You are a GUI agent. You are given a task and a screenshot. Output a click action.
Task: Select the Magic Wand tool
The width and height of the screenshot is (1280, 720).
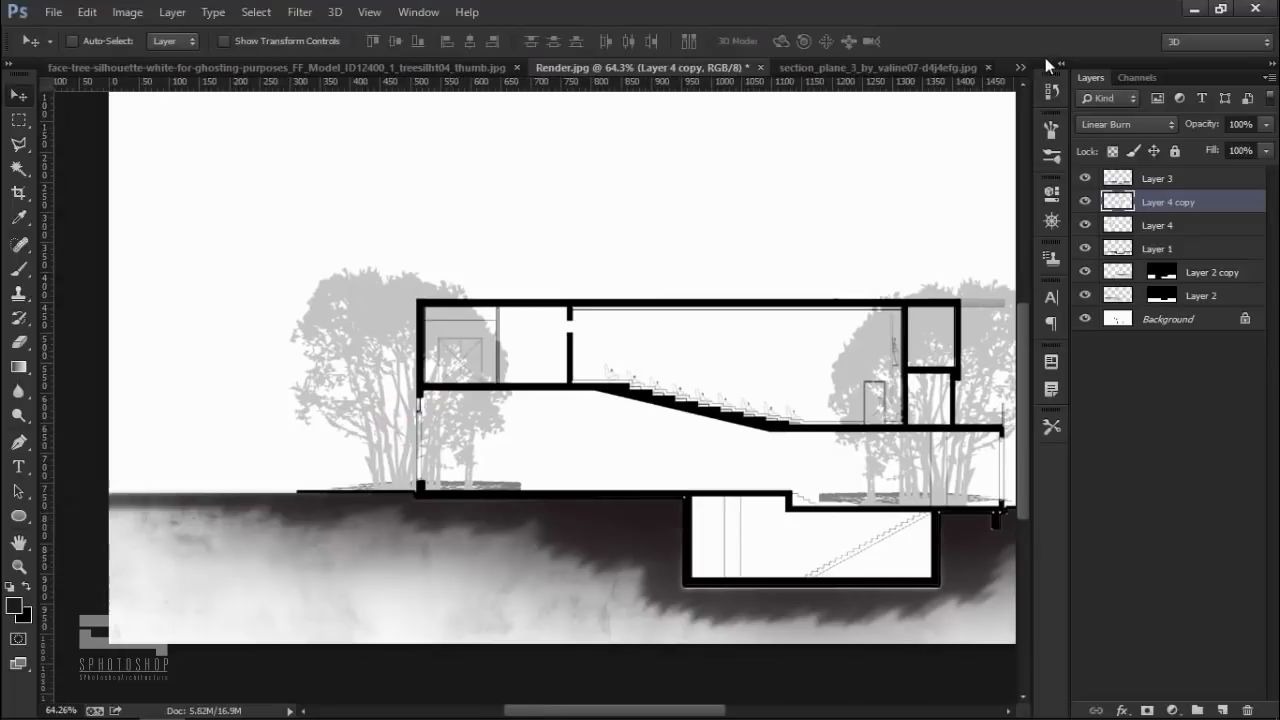click(19, 169)
